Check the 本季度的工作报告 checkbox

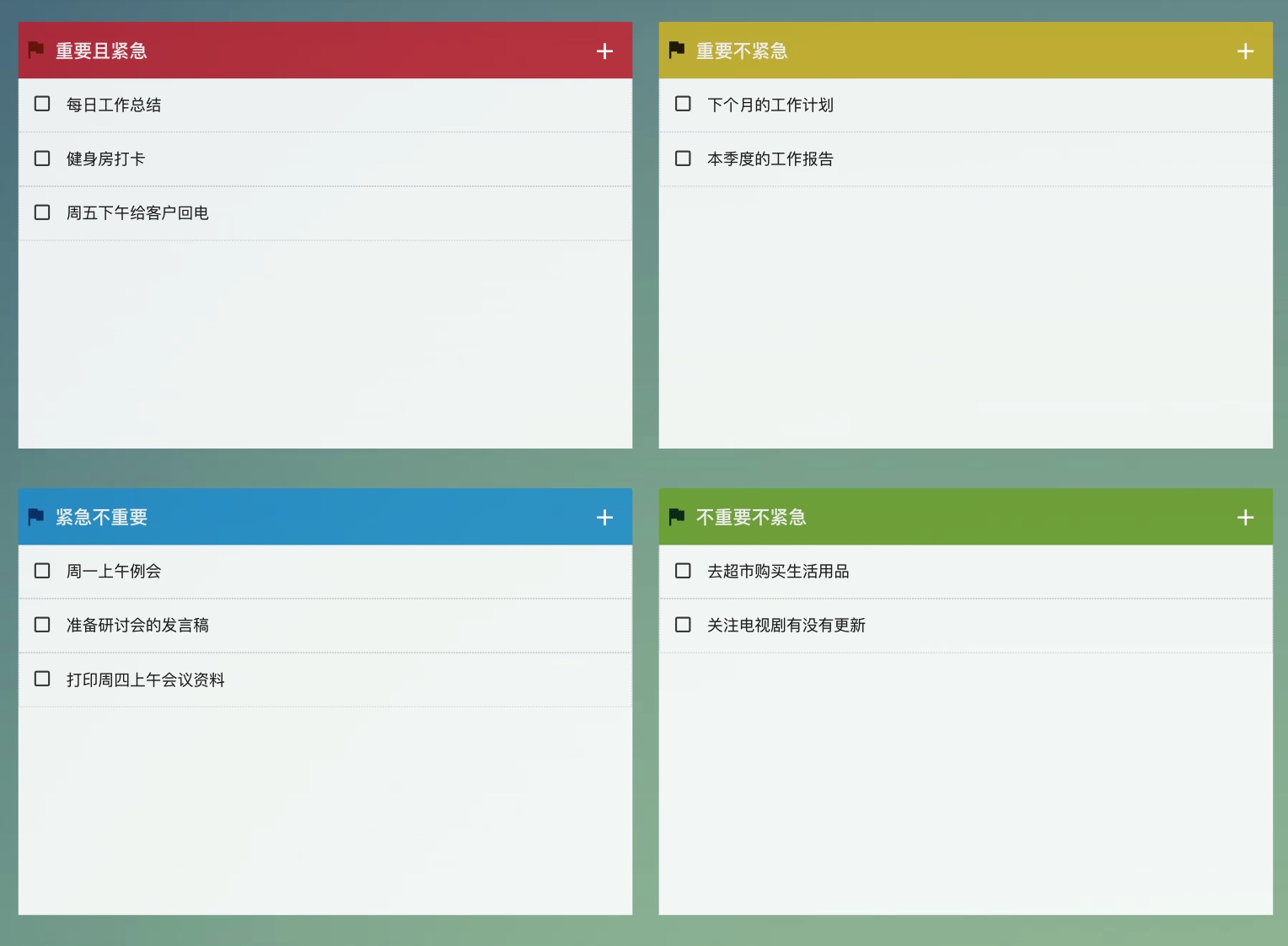coord(683,158)
